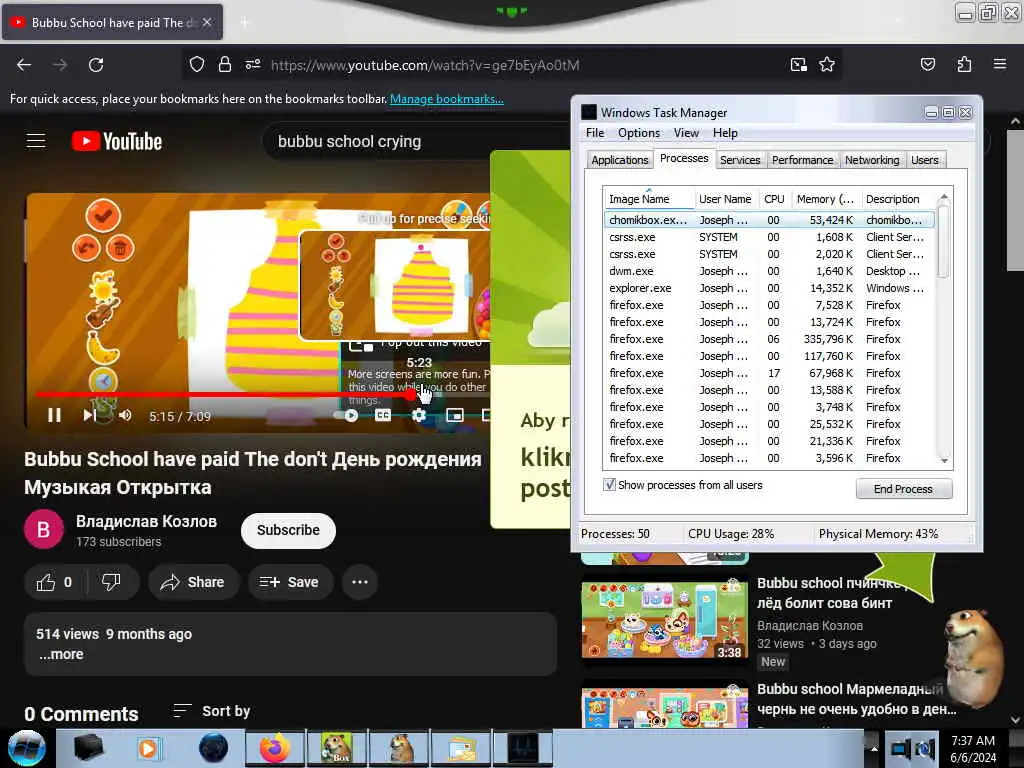The image size is (1024, 768).
Task: Switch to the Applications tab
Action: tap(619, 160)
